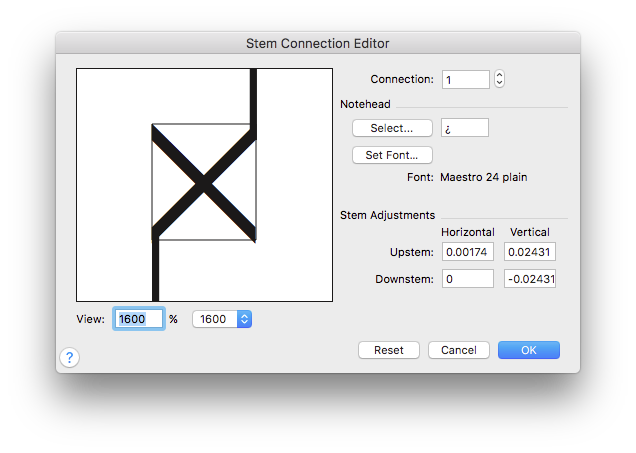Click the upstem line in preview

[x=254, y=99]
